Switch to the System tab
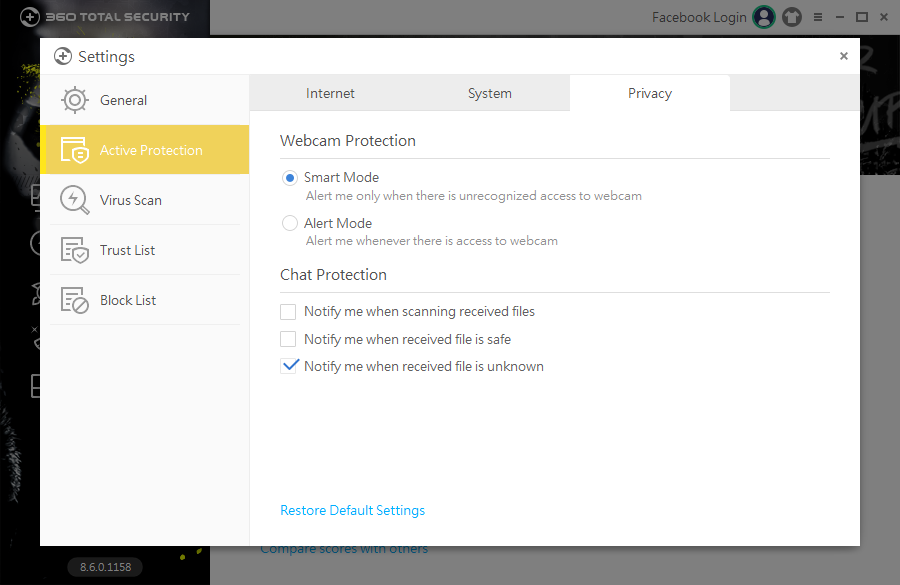This screenshot has height=585, width=900. tap(490, 93)
